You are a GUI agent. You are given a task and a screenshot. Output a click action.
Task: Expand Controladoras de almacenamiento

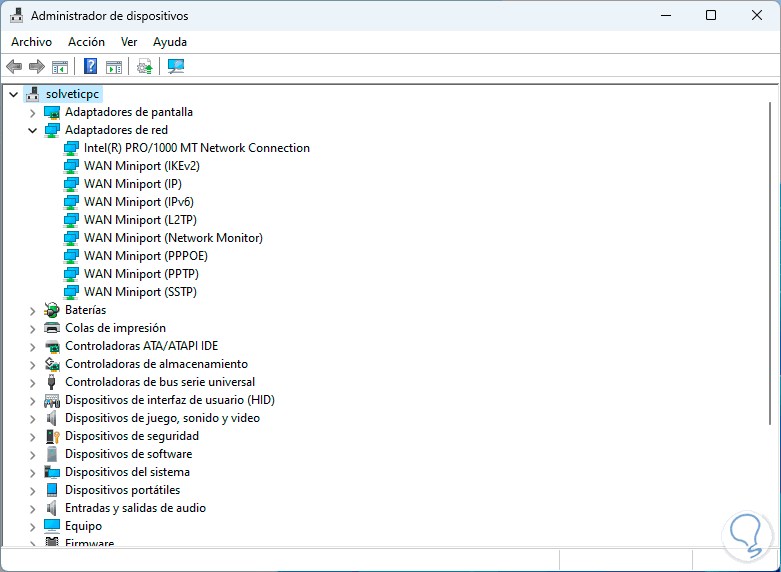tap(33, 365)
